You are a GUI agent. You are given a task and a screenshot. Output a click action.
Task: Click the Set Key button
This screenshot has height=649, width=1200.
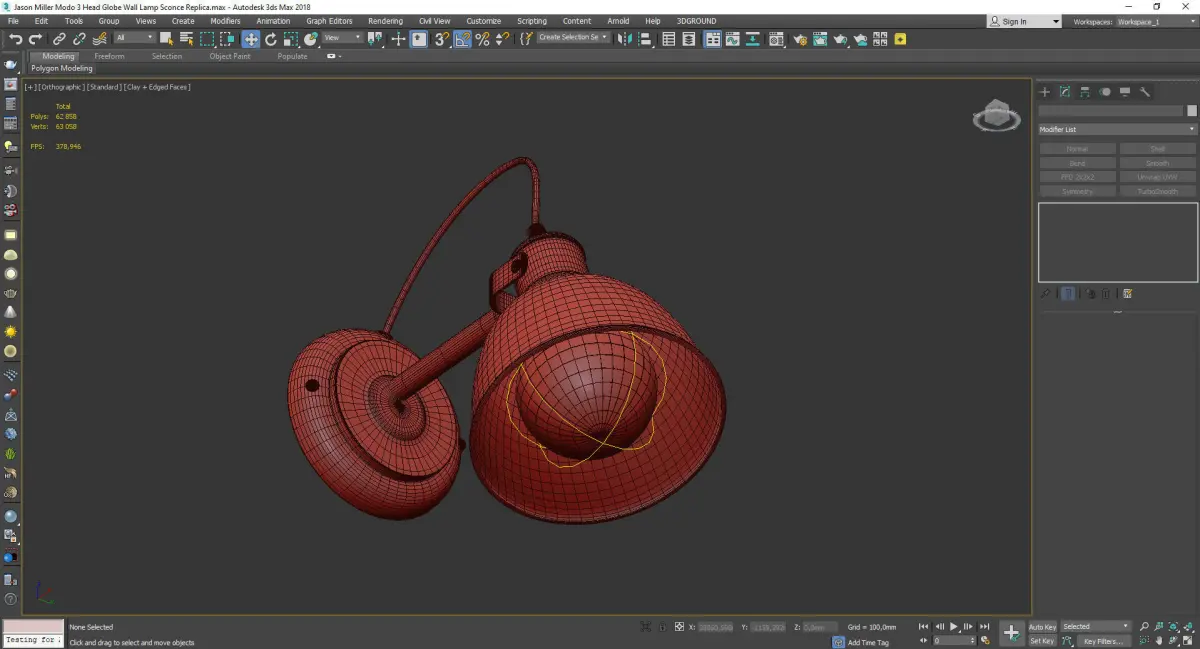tap(1042, 641)
